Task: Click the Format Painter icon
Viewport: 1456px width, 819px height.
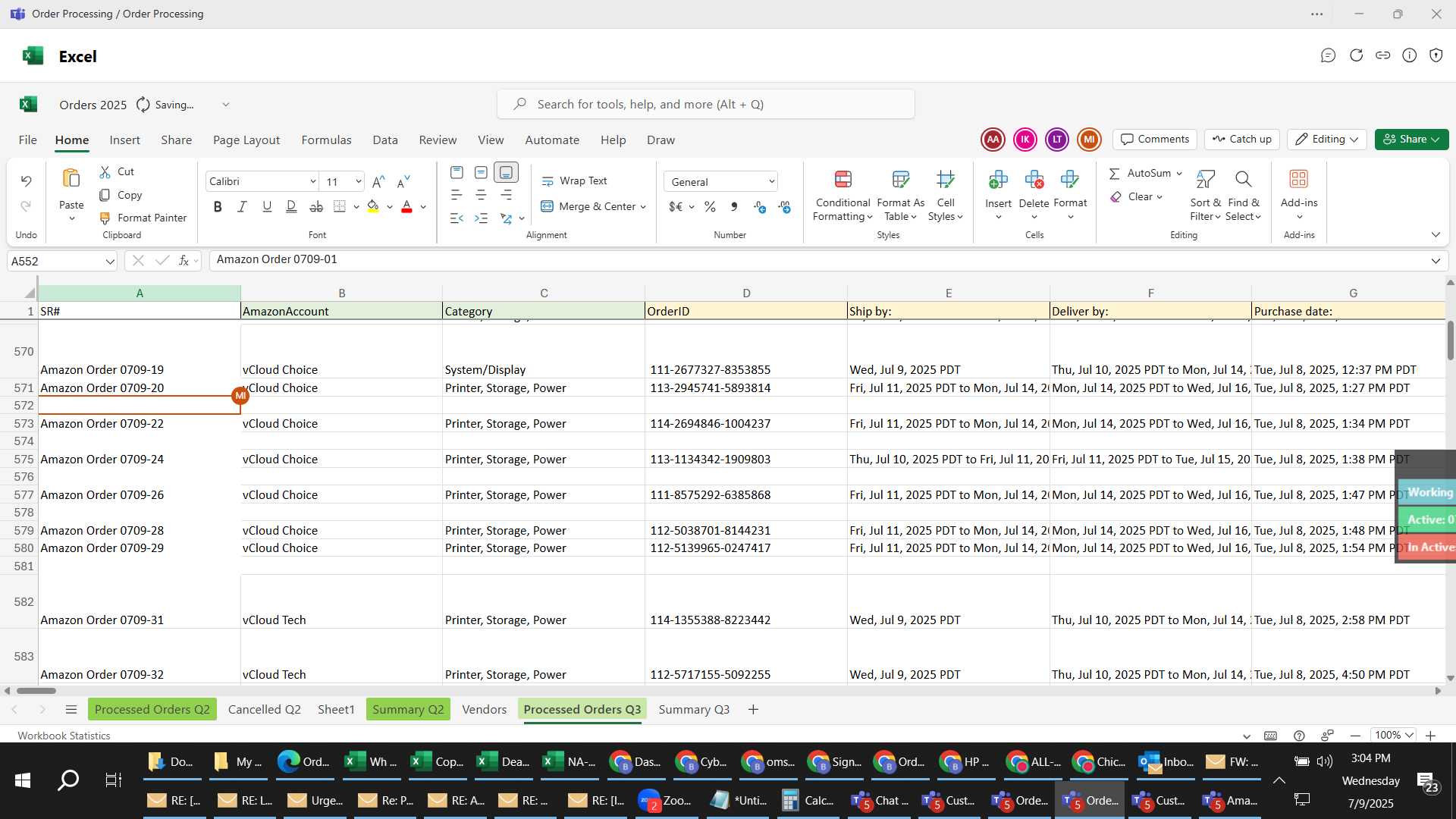Action: 105,218
